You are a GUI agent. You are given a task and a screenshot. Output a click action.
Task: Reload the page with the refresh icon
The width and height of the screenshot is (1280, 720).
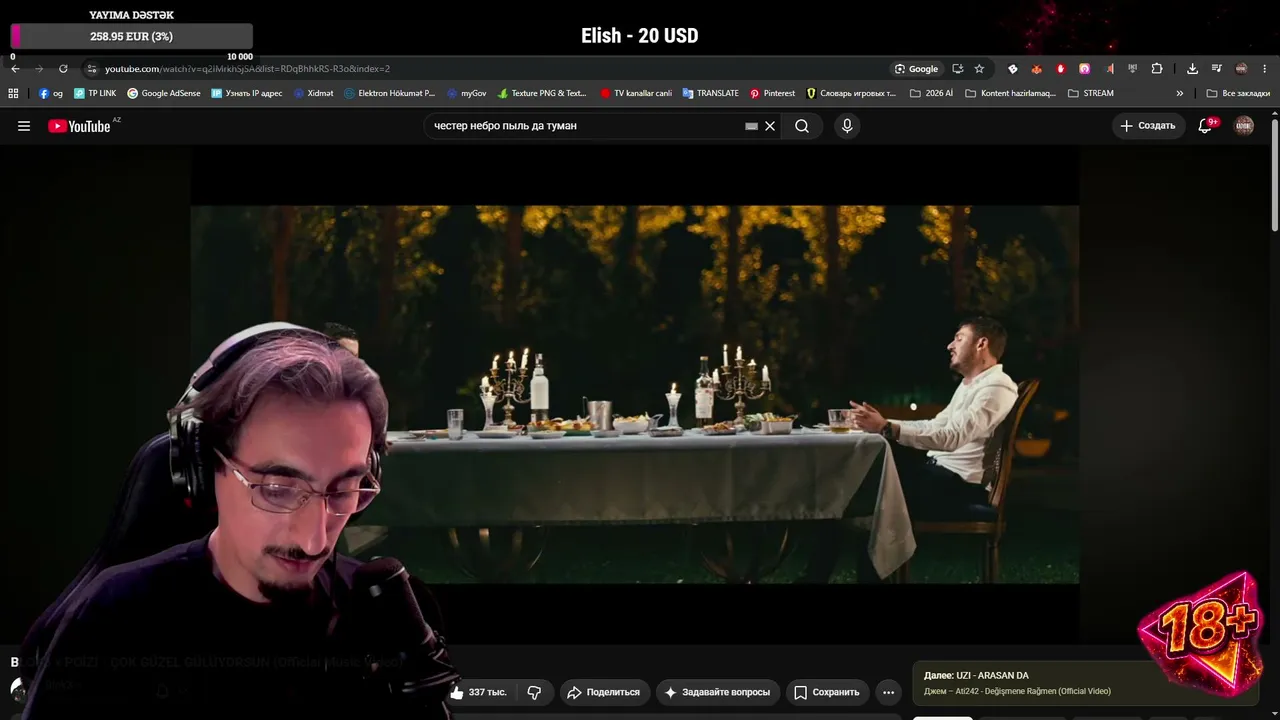(x=63, y=69)
